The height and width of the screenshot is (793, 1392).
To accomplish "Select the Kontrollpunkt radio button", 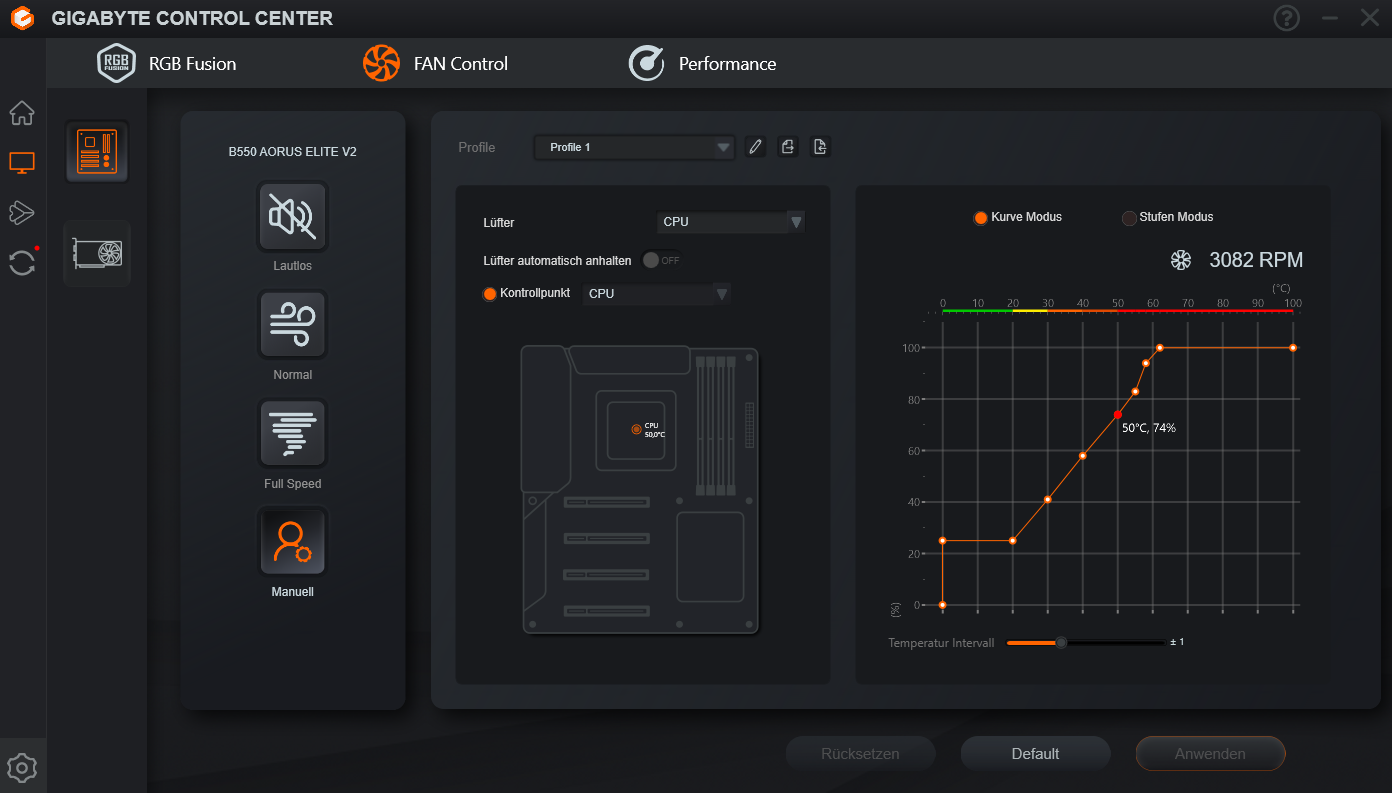I will click(x=489, y=294).
